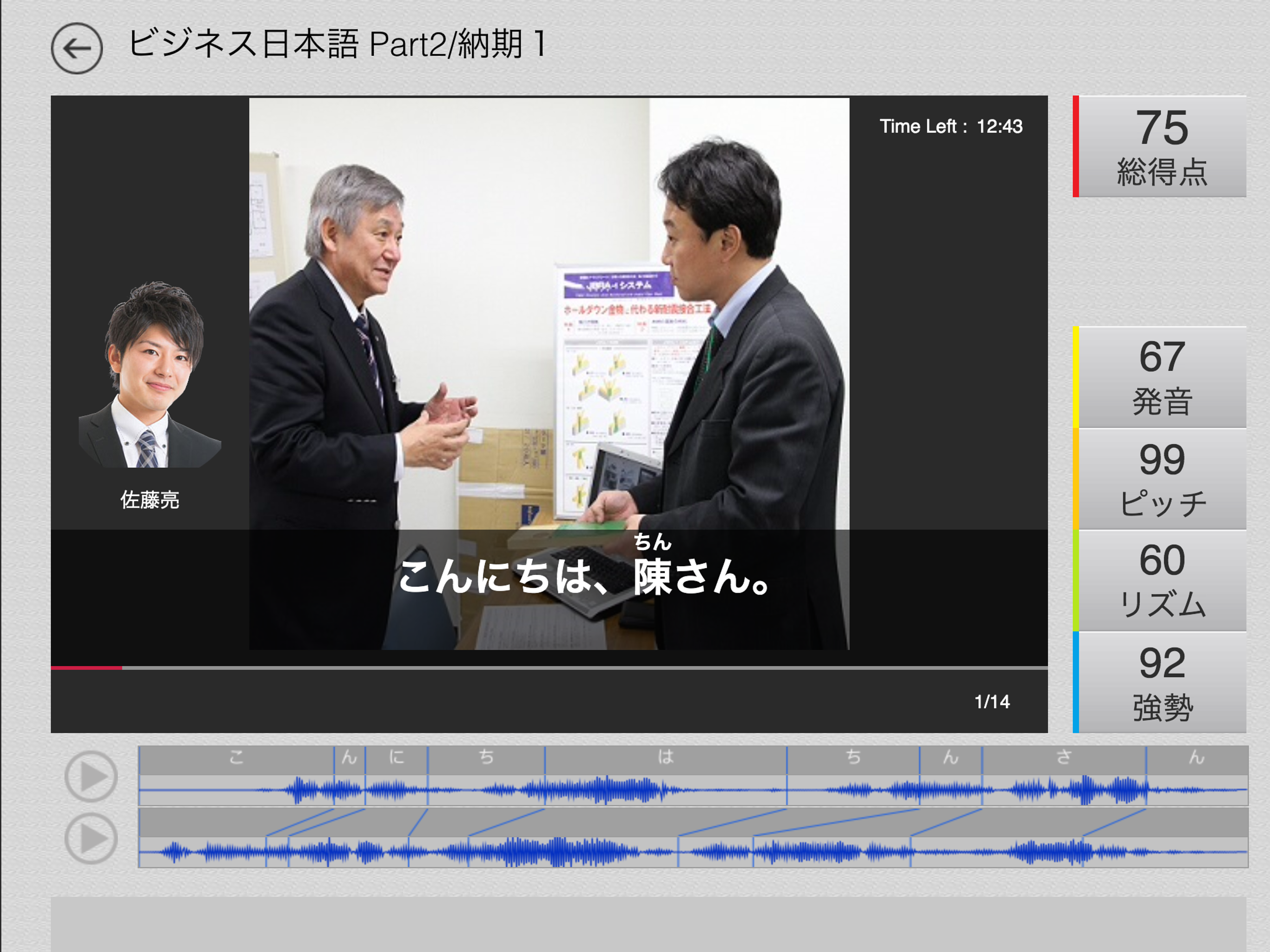
Task: Open the 総得点 score panel
Action: coord(1161,147)
